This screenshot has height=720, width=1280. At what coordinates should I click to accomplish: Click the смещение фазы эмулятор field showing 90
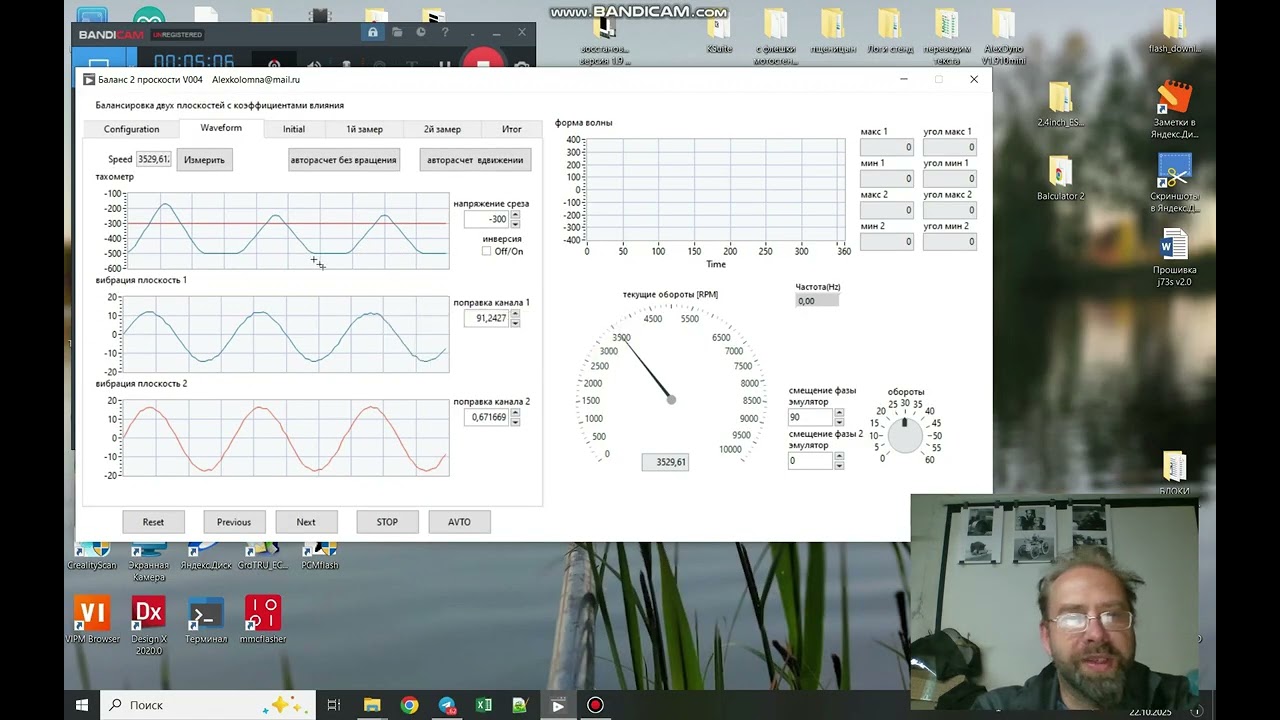pyautogui.click(x=810, y=417)
